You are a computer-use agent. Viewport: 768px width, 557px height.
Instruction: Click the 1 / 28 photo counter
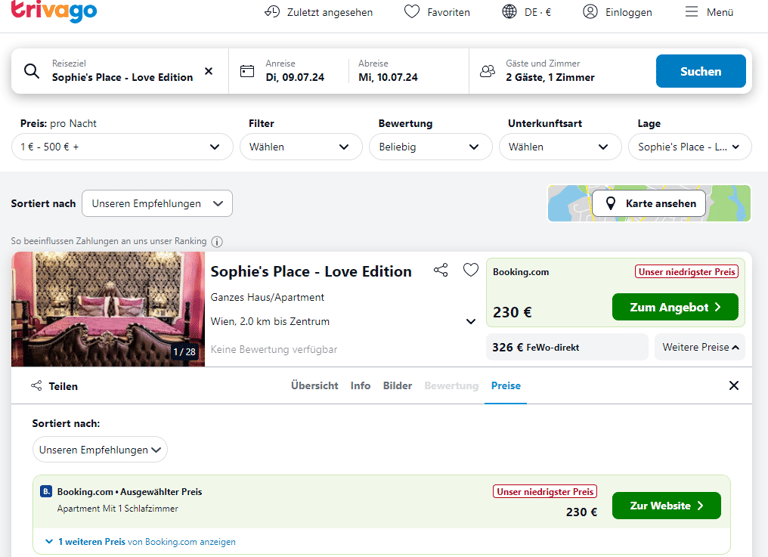click(184, 352)
